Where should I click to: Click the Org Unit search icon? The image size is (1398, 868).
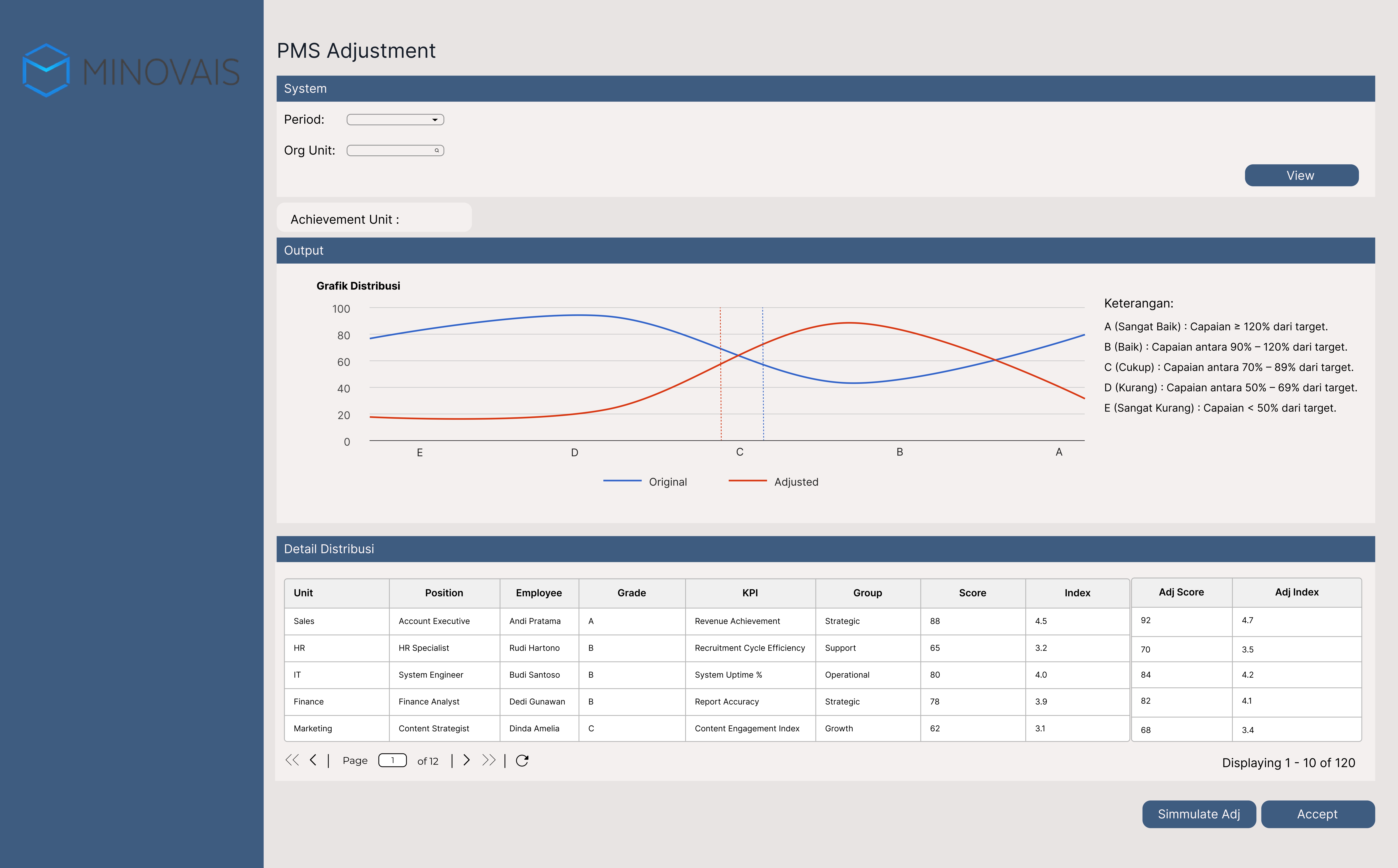tap(437, 150)
